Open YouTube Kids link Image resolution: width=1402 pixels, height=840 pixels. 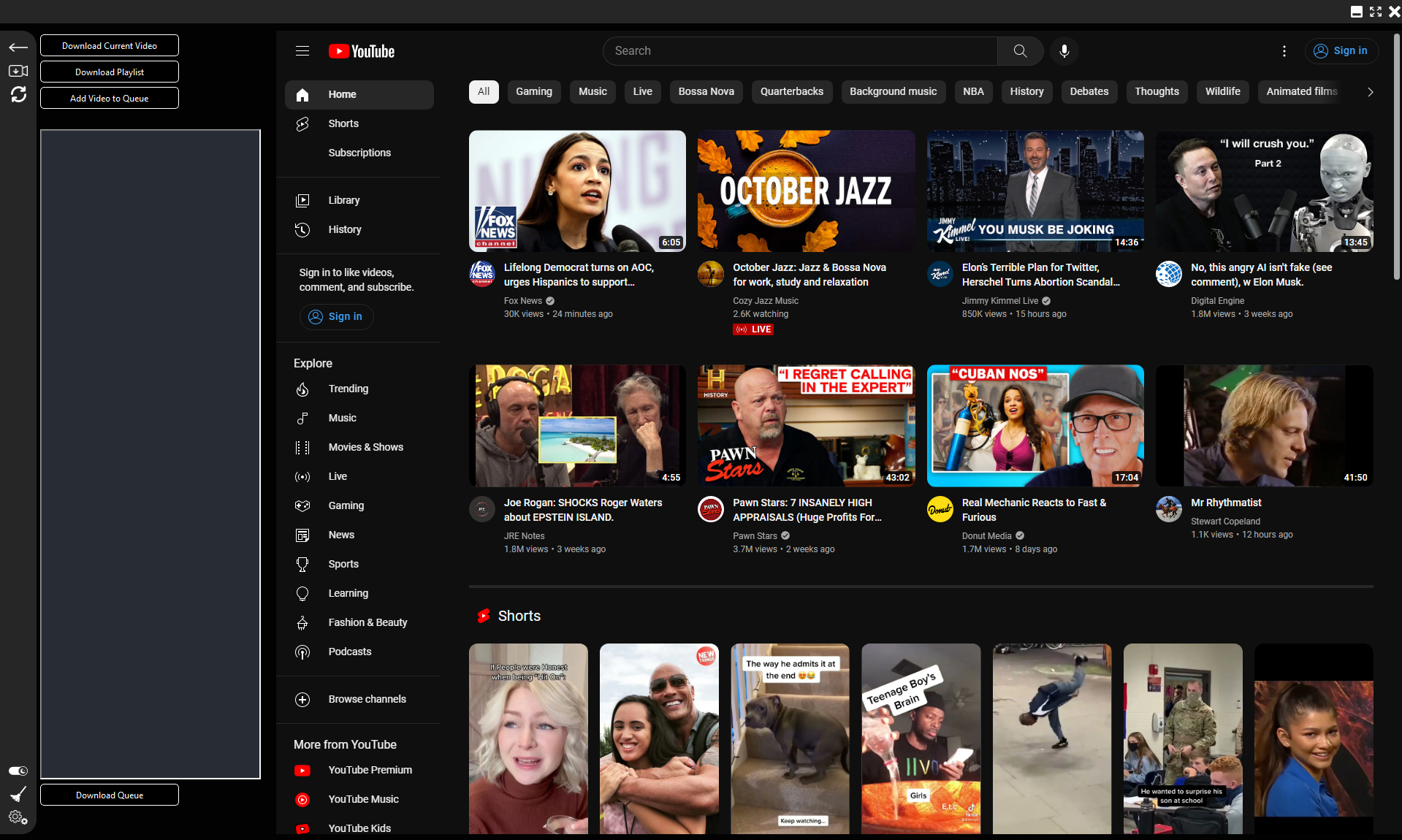pyautogui.click(x=359, y=828)
